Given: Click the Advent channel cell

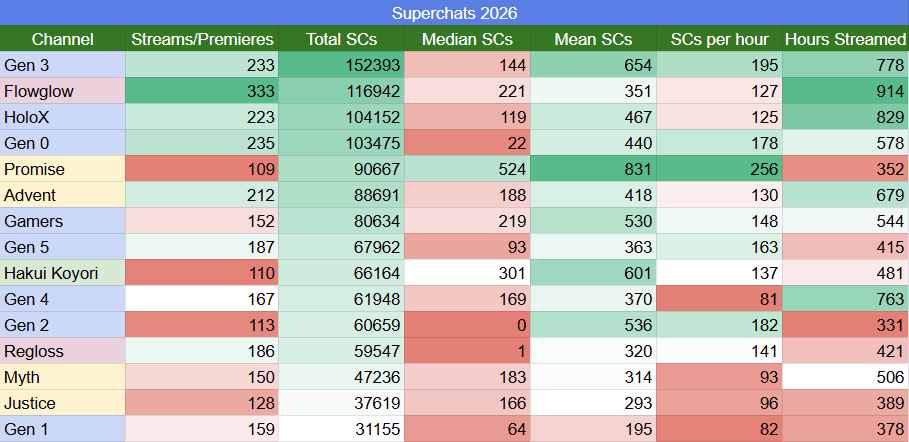Looking at the screenshot, I should [63, 195].
